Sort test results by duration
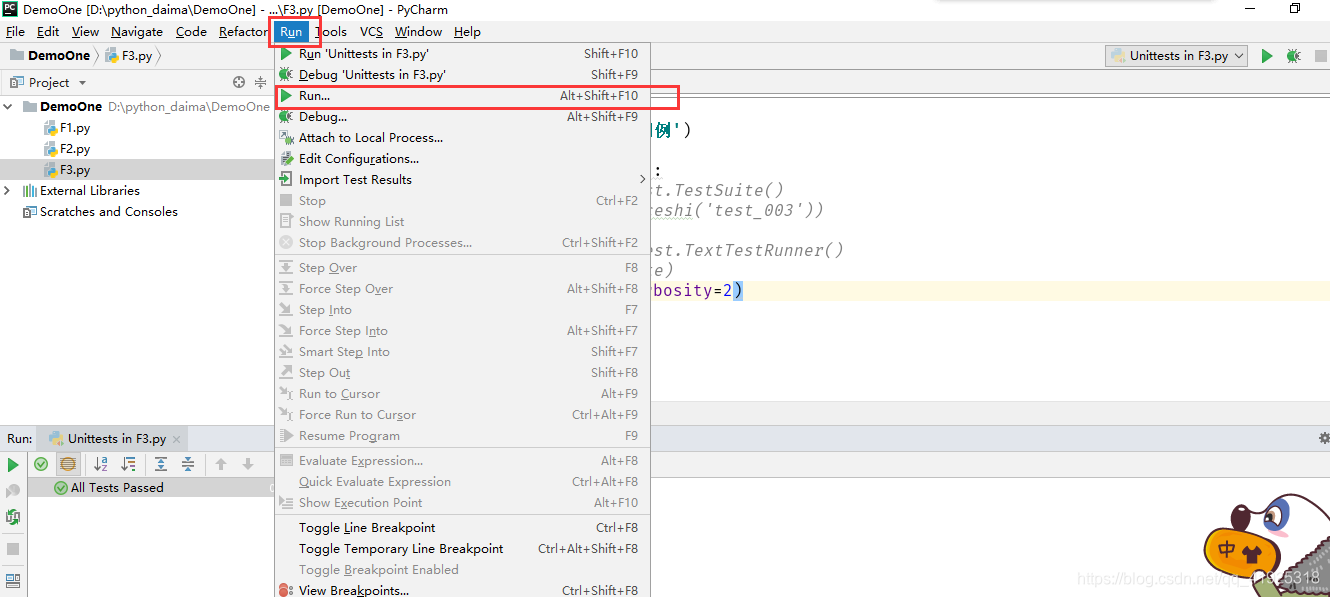1330x597 pixels. (x=128, y=464)
